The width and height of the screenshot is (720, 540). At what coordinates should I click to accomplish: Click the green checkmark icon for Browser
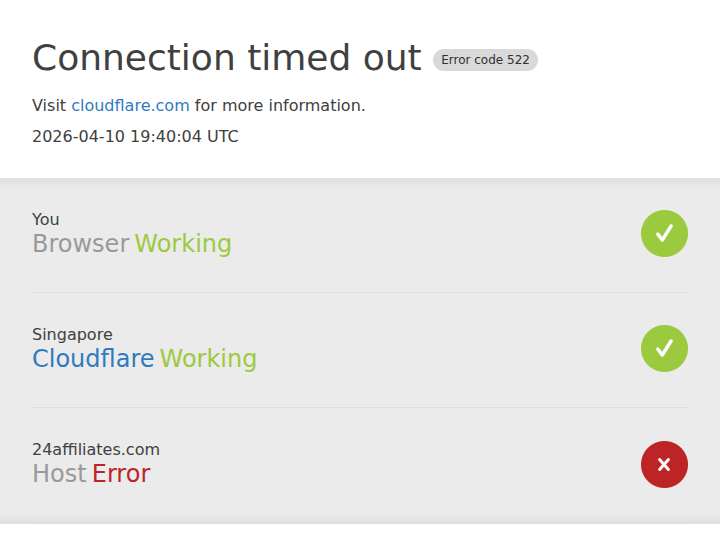pos(664,234)
